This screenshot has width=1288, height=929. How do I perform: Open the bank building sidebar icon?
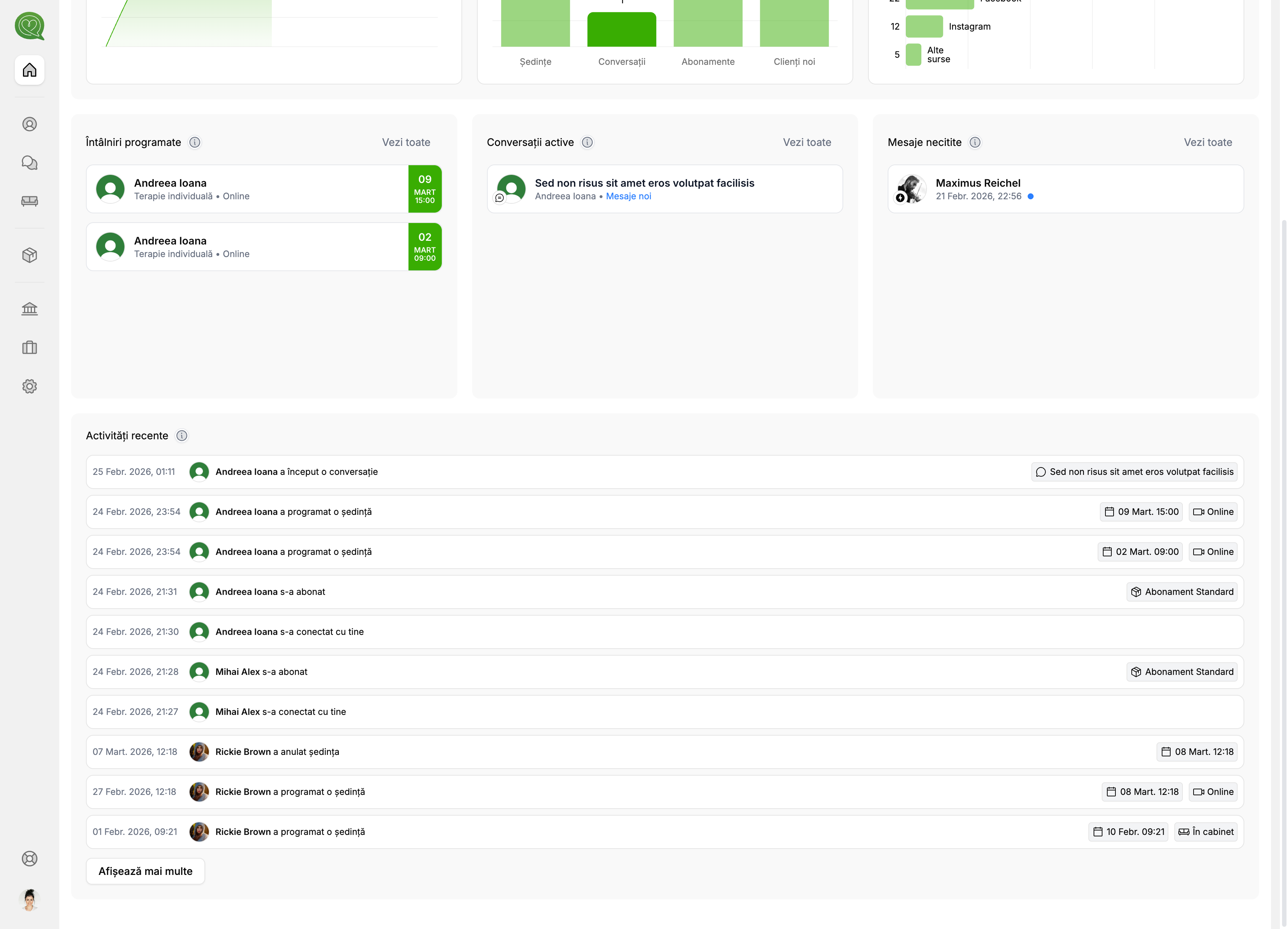pyautogui.click(x=30, y=309)
